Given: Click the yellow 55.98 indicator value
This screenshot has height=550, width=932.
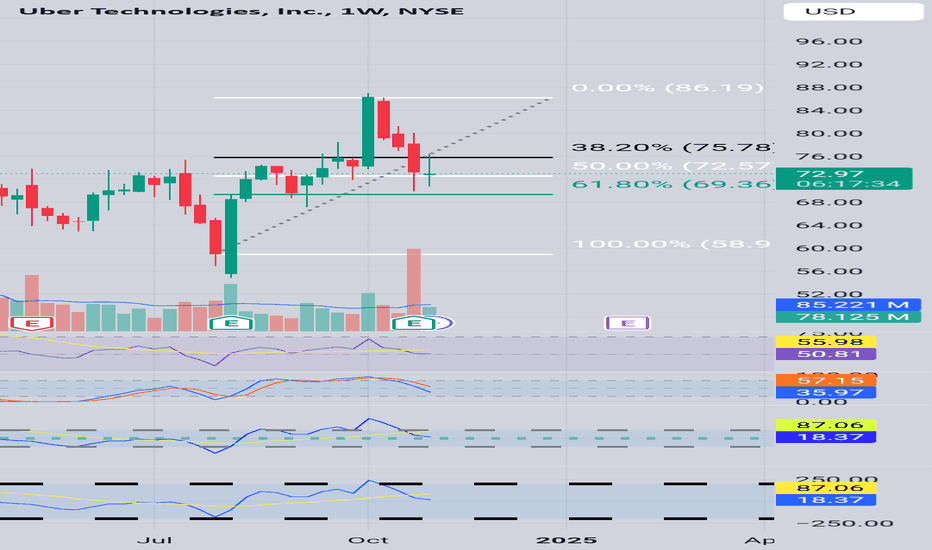Looking at the screenshot, I should (x=826, y=342).
